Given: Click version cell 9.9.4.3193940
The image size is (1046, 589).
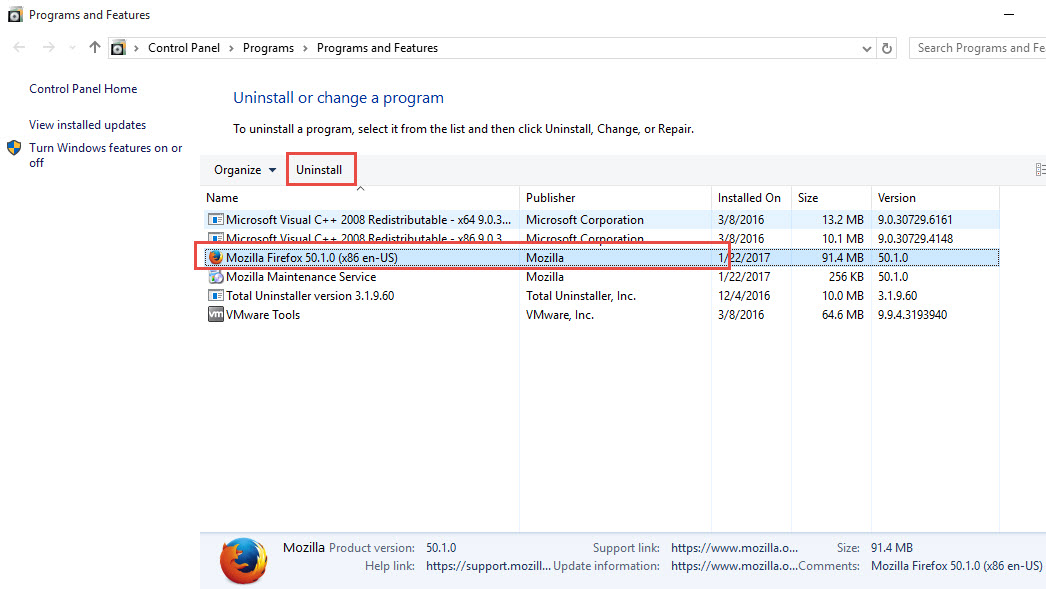Looking at the screenshot, I should [912, 315].
